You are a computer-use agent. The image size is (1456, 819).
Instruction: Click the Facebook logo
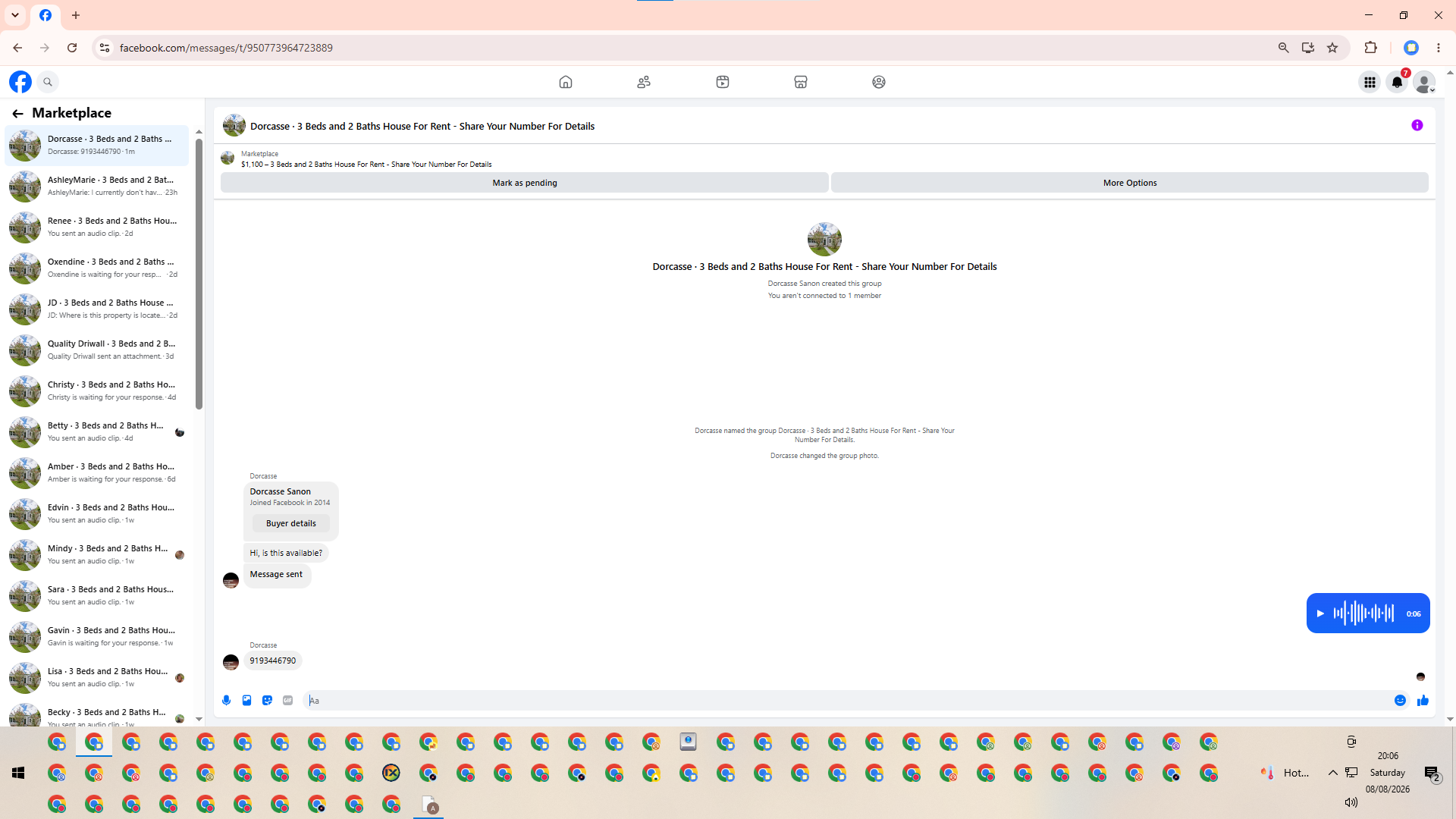20,82
